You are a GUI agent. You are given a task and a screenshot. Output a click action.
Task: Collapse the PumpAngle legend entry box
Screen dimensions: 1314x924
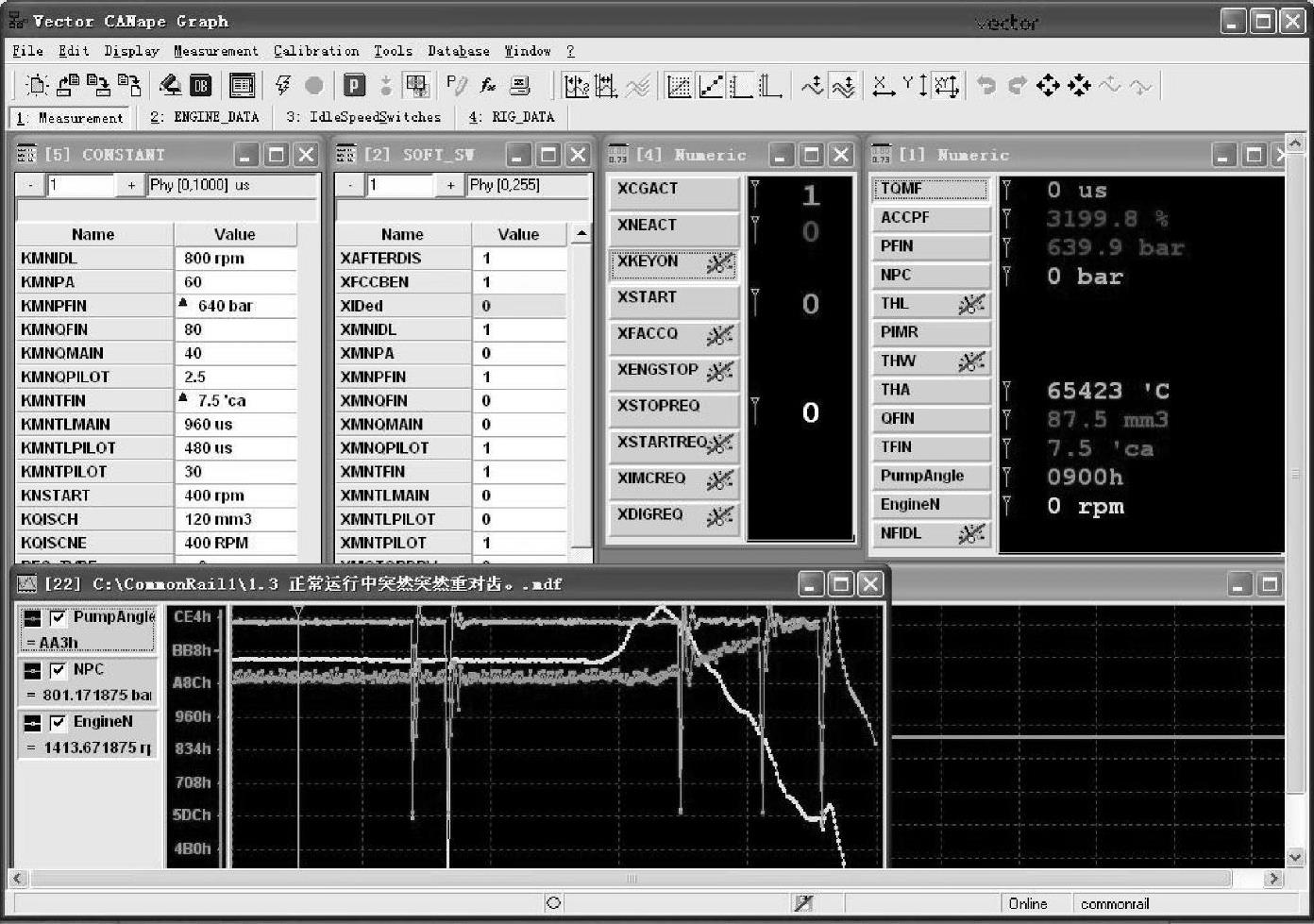click(33, 618)
